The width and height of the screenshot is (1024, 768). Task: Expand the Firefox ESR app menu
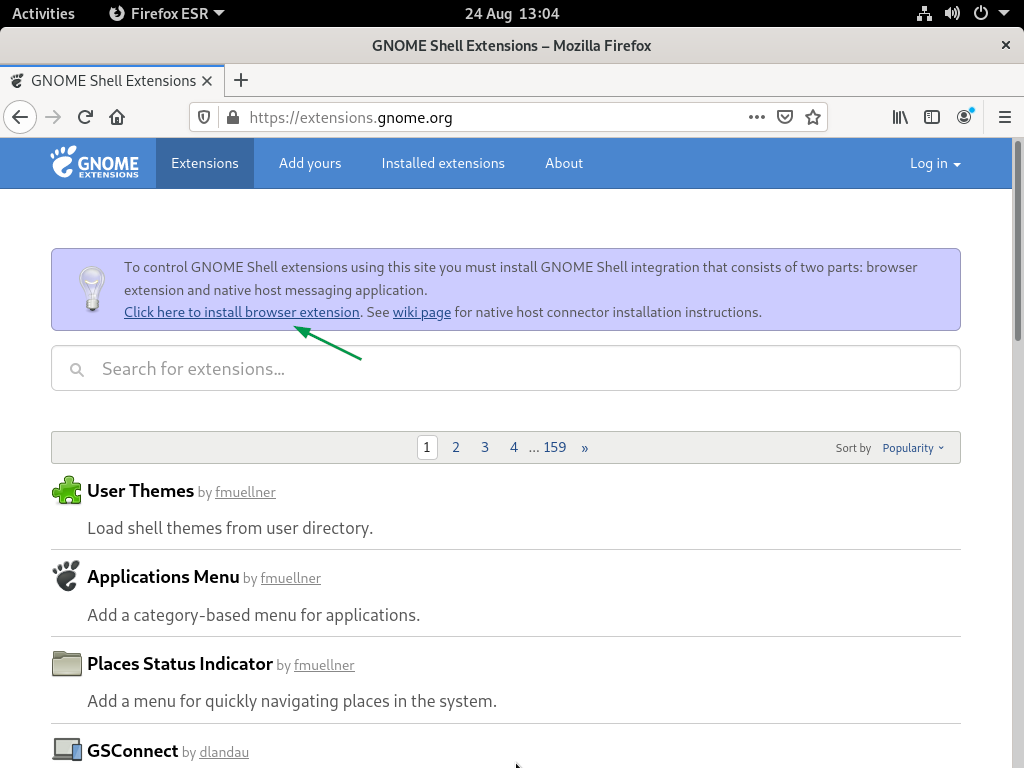166,14
